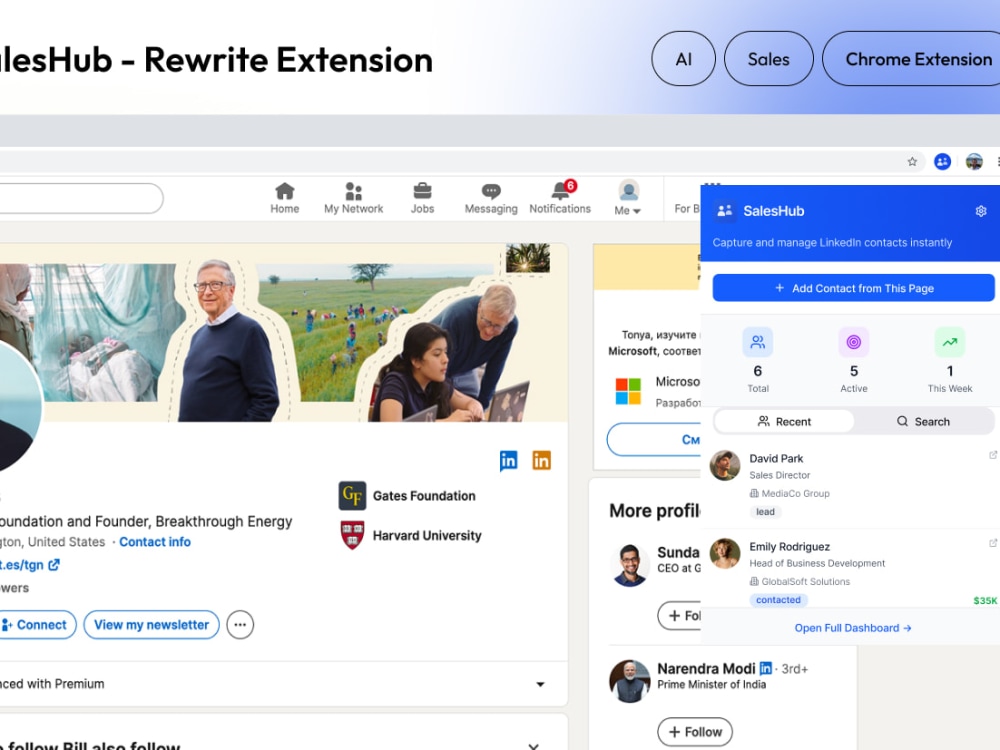Expand the Premium section chevron
Viewport: 1000px width, 750px height.
540,684
